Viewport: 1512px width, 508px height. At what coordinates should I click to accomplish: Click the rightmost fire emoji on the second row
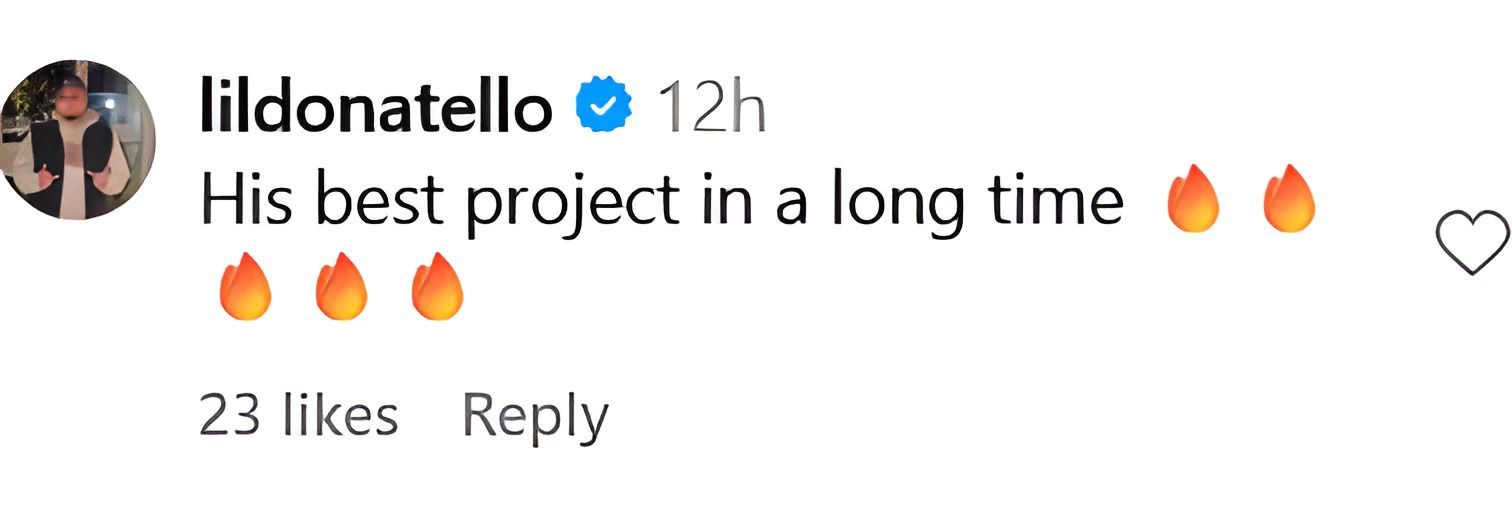[438, 287]
